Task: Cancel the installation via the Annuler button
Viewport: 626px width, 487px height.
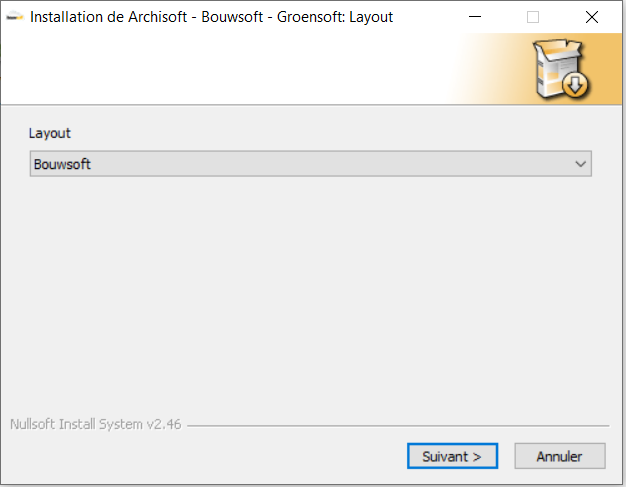Action: pos(560,456)
